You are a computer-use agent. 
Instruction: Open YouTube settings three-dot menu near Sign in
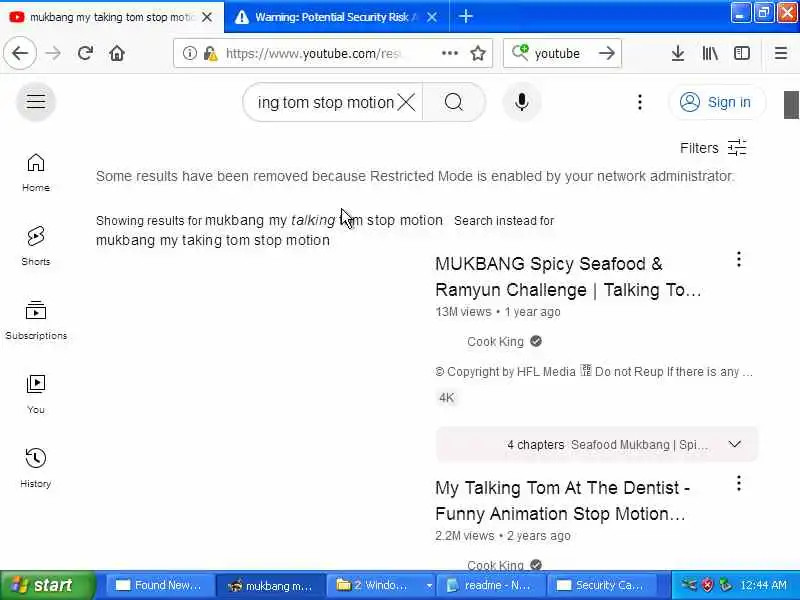coord(639,102)
